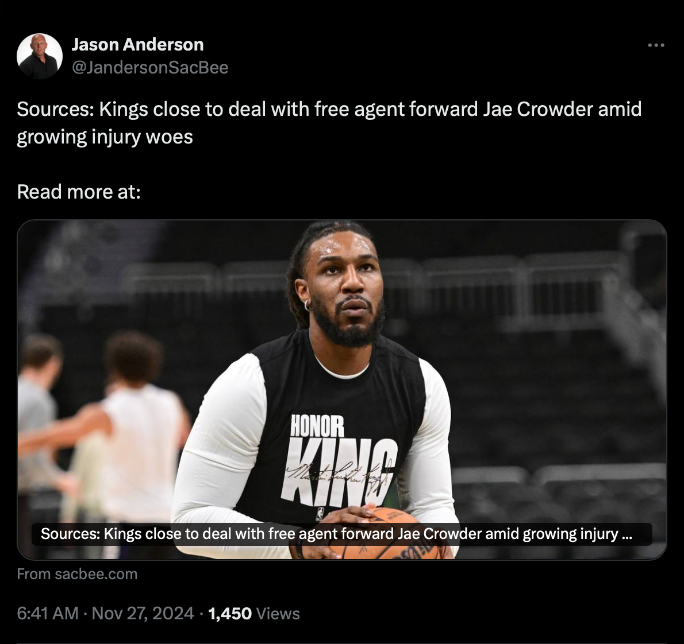This screenshot has height=644, width=684.
Task: Visit the @JandersonSacBee handle
Action: pyautogui.click(x=150, y=68)
